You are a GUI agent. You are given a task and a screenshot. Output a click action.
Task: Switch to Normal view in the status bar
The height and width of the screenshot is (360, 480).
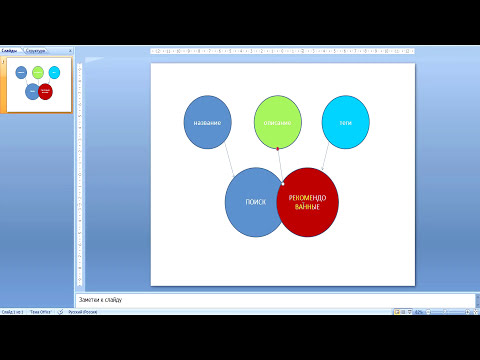point(397,312)
